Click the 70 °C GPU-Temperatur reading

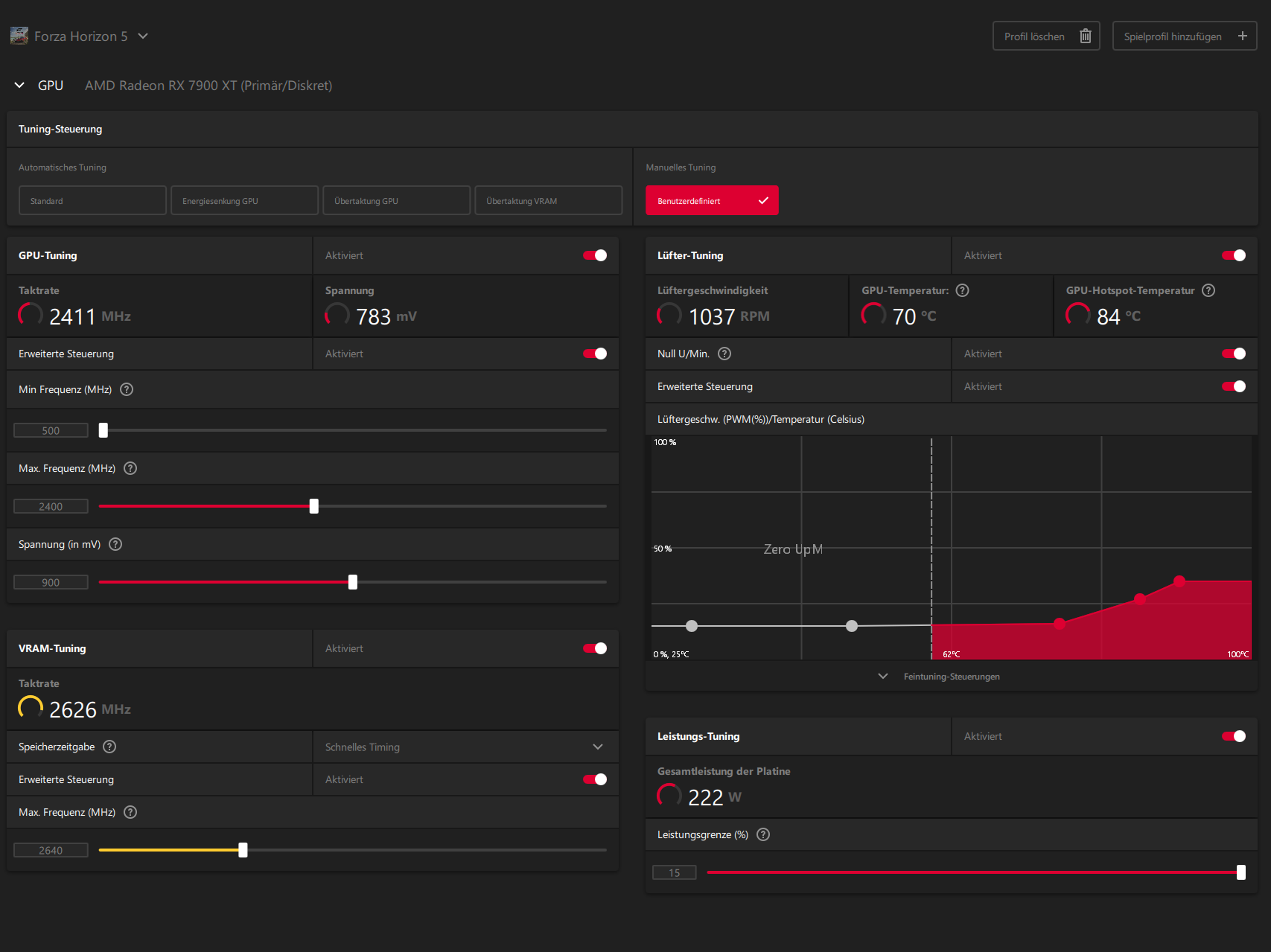pos(914,316)
